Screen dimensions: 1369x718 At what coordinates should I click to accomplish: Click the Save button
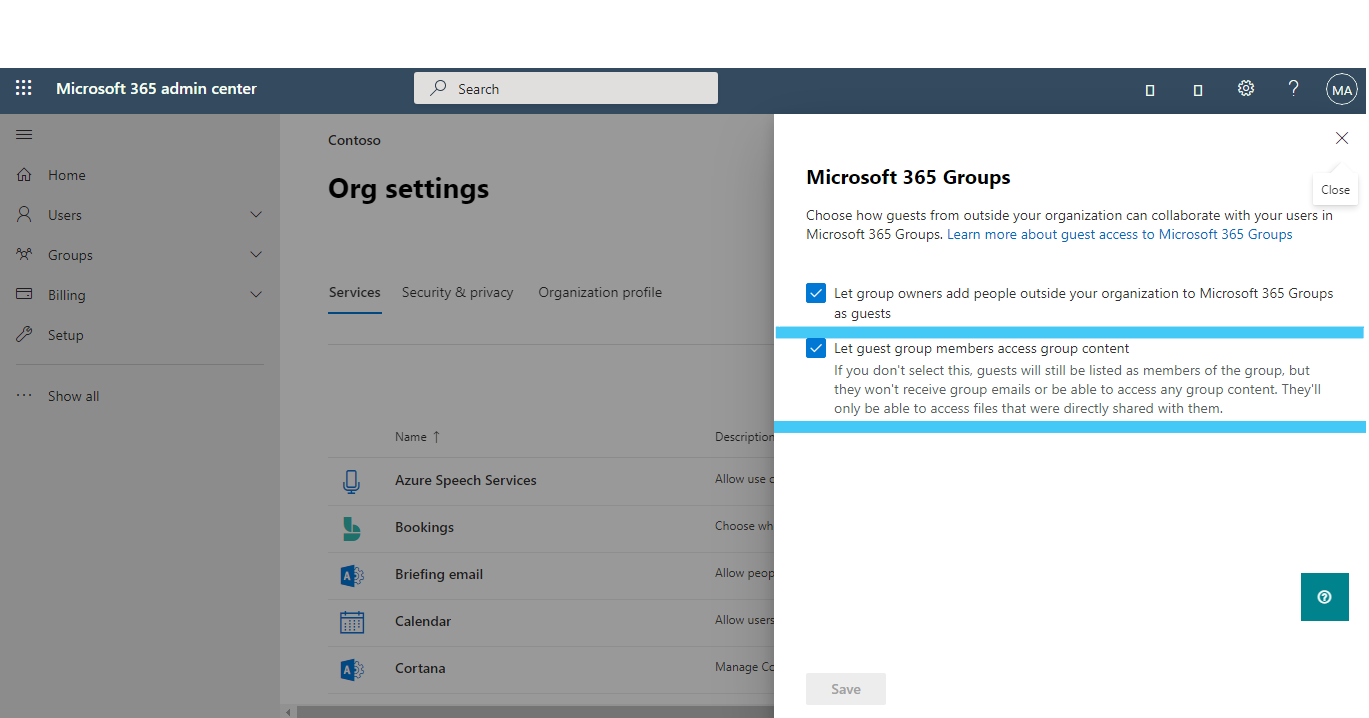tap(845, 688)
